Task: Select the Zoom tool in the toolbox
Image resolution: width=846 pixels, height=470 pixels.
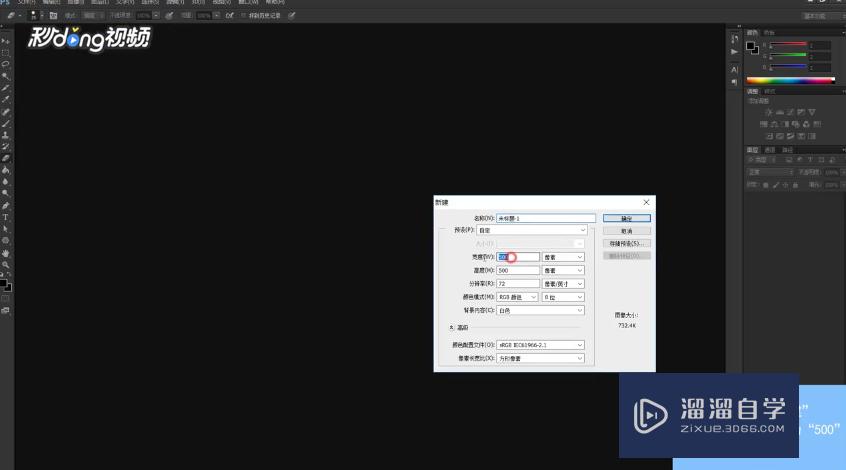Action: [x=5, y=264]
